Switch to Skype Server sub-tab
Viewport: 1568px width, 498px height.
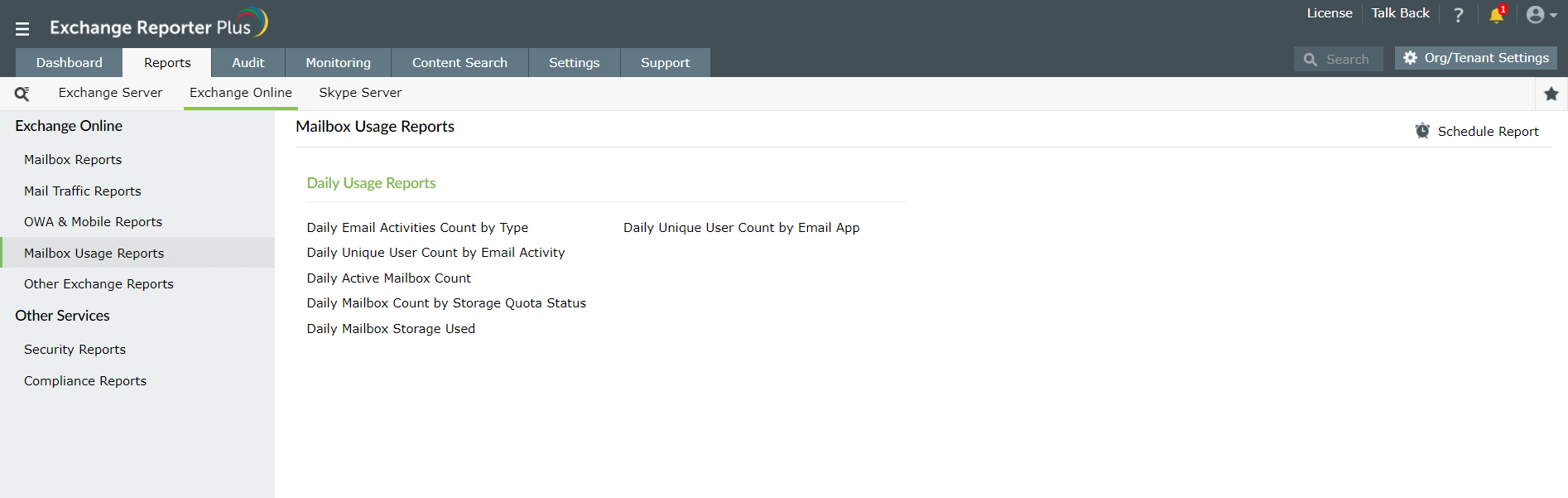[x=360, y=93]
